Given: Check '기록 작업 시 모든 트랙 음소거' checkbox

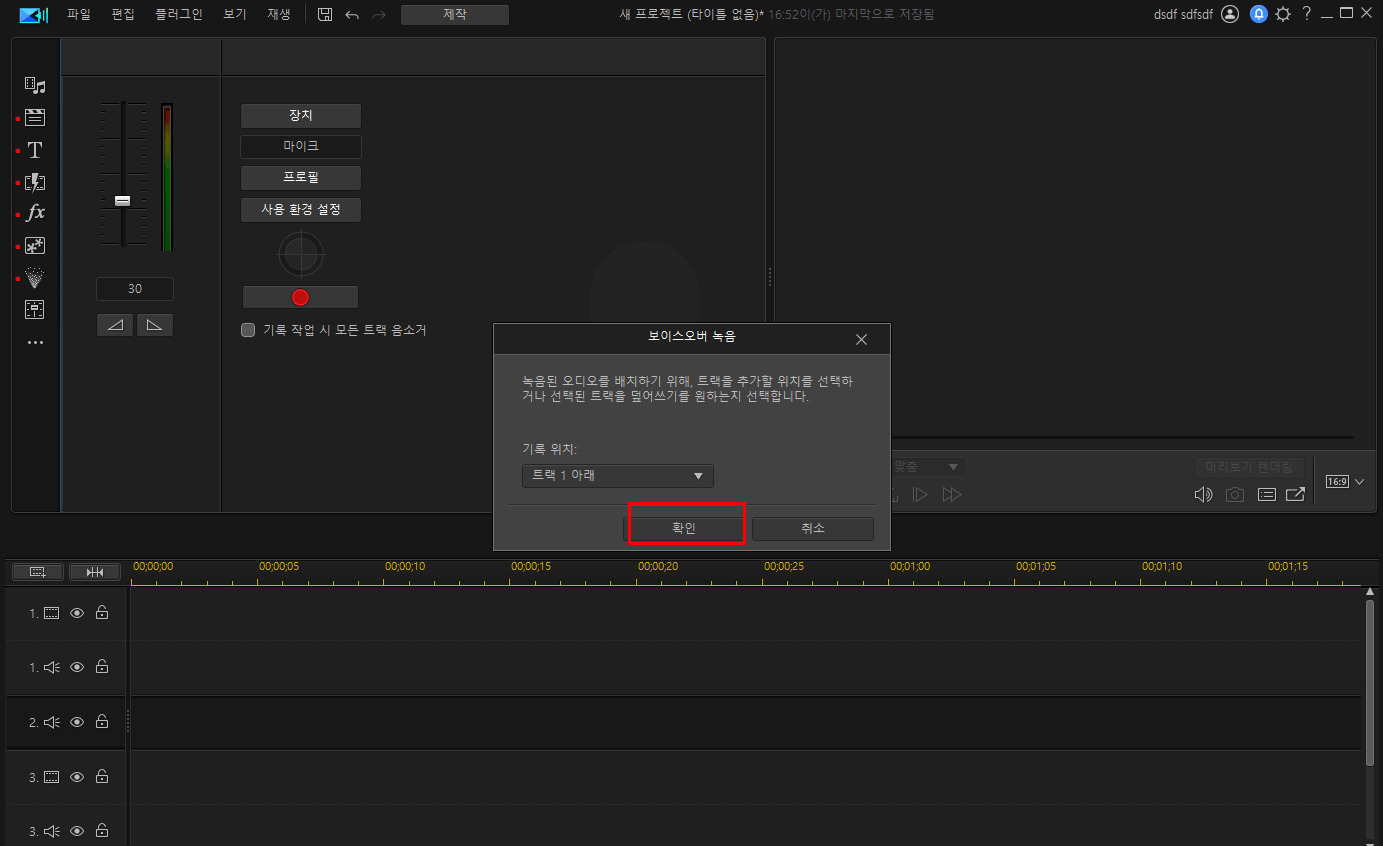Looking at the screenshot, I should click(248, 330).
